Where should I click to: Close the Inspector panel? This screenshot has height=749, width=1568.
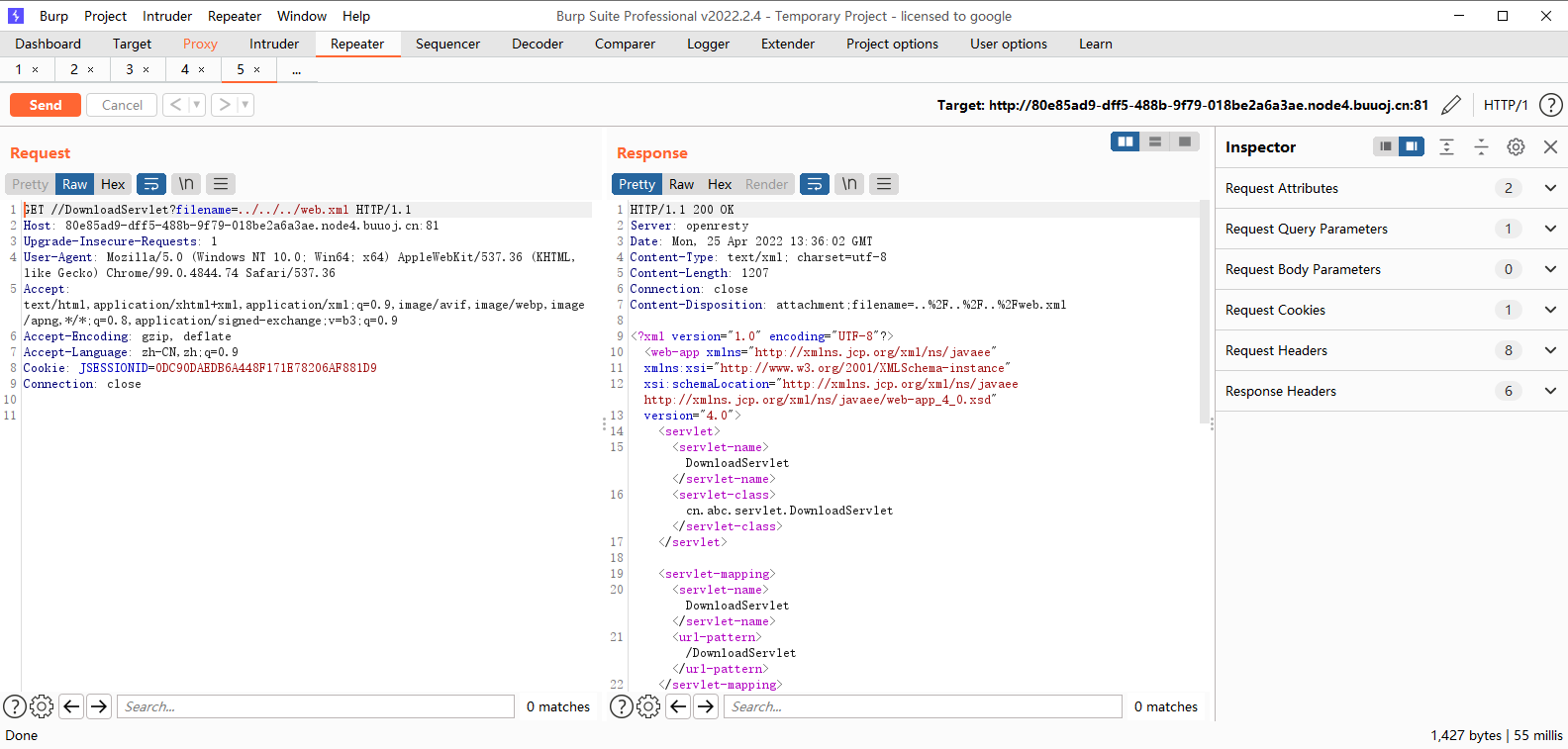coord(1550,146)
